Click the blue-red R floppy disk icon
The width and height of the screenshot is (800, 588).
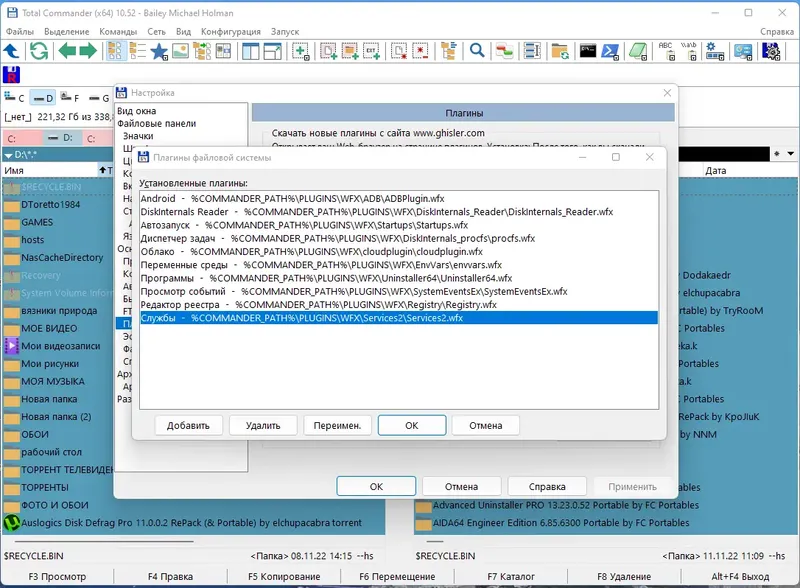(11, 75)
